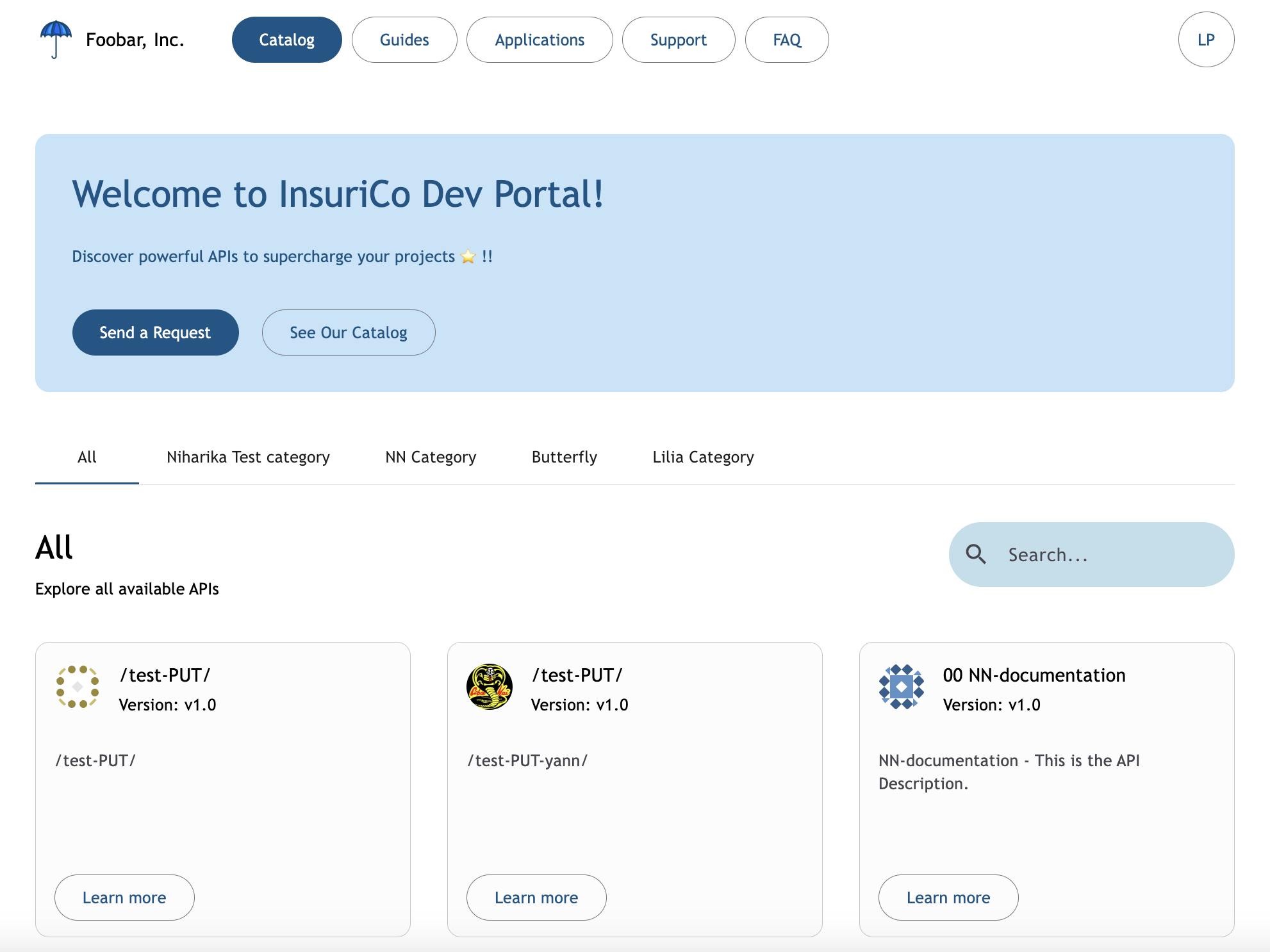Open the LP user avatar menu
Screen dimensions: 1270x952
[x=1205, y=40]
